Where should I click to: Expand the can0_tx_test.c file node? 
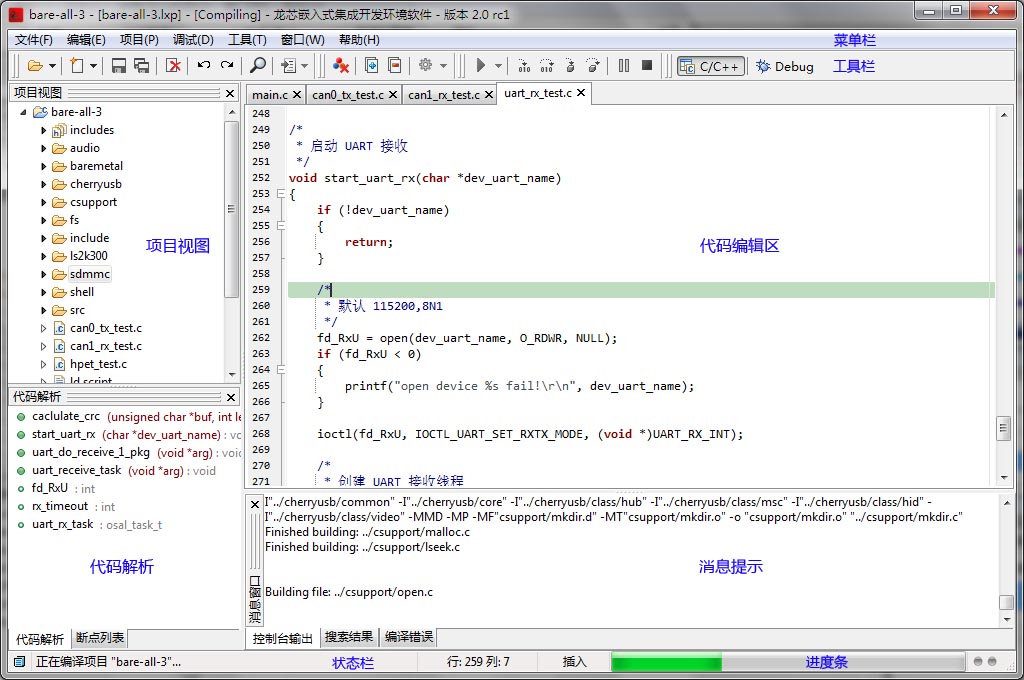(43, 329)
